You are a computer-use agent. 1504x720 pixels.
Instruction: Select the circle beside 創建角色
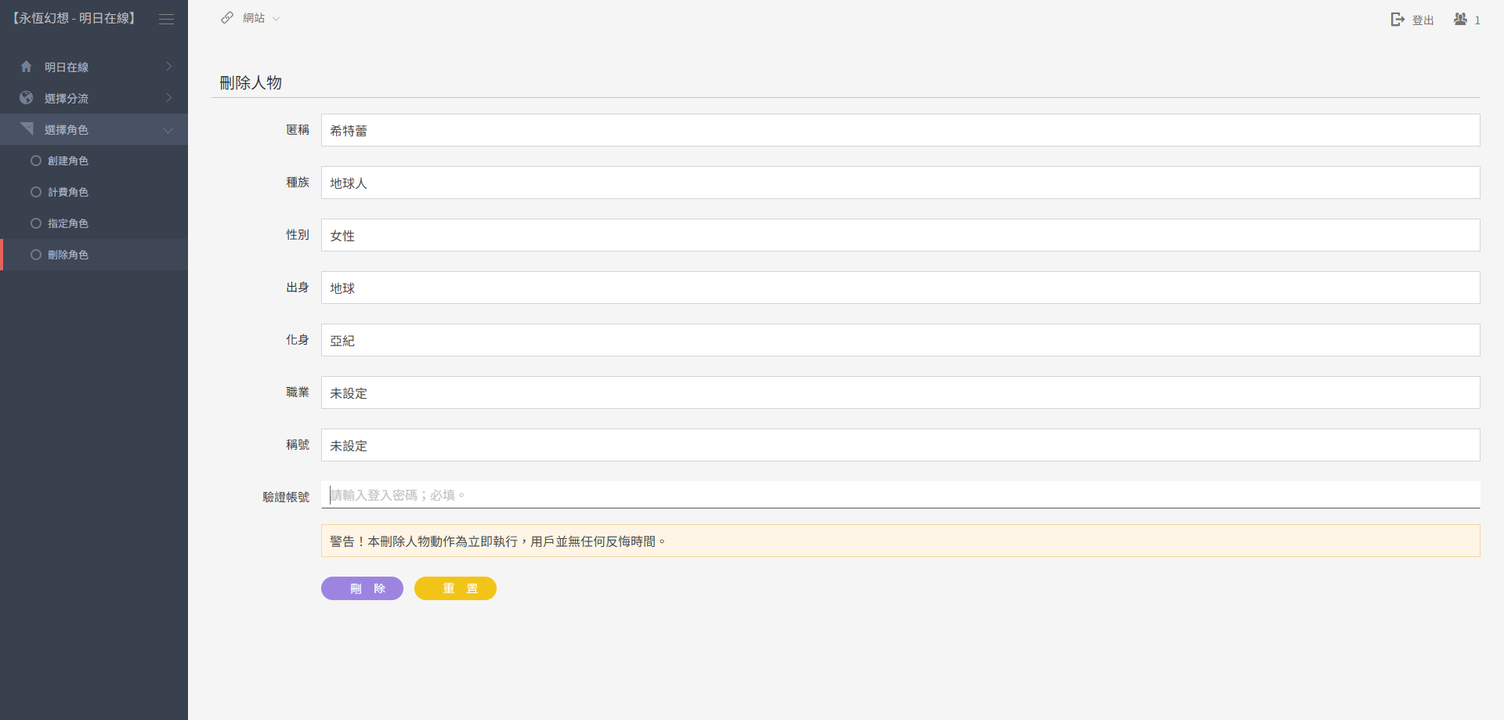pos(36,160)
